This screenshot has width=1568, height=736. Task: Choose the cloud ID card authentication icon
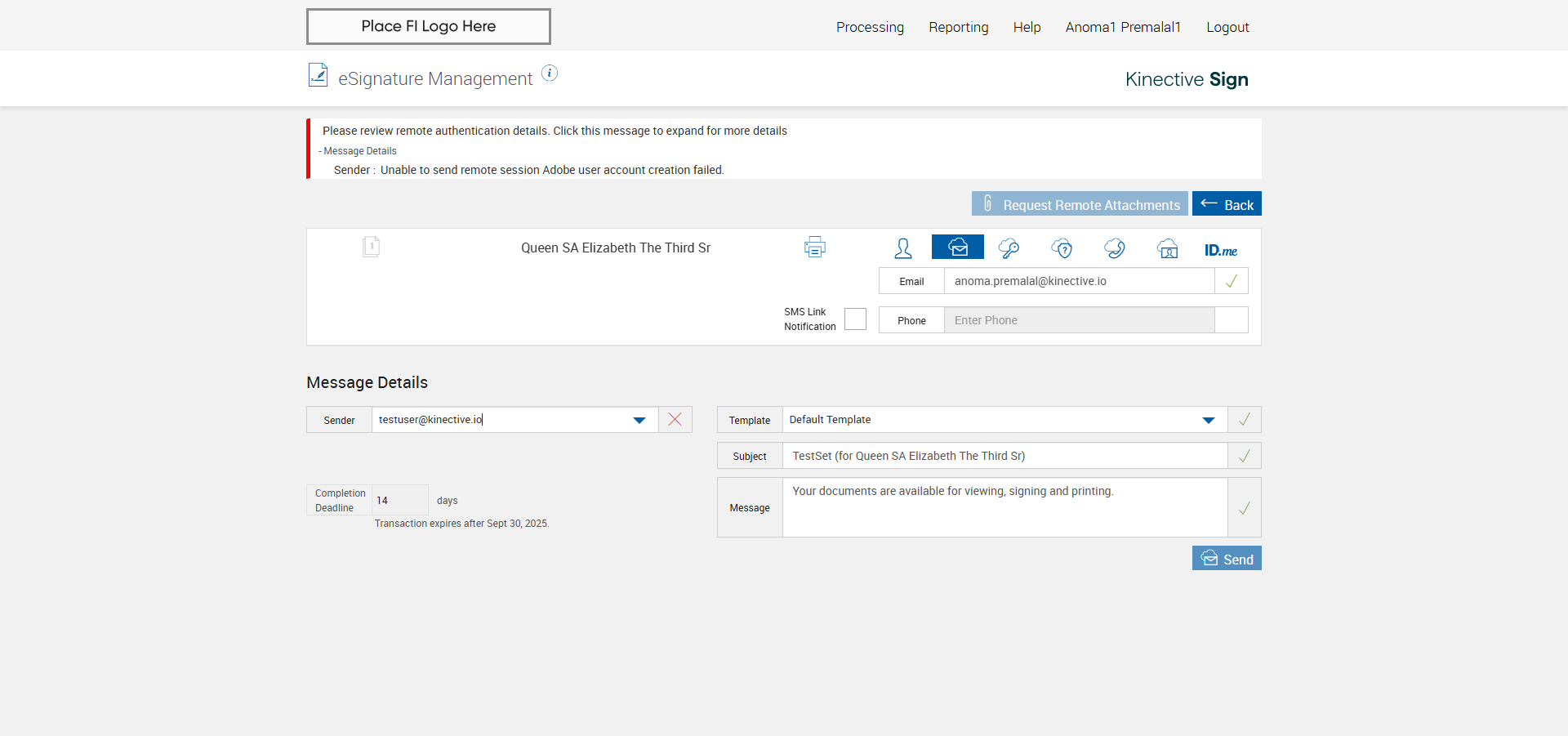1168,248
